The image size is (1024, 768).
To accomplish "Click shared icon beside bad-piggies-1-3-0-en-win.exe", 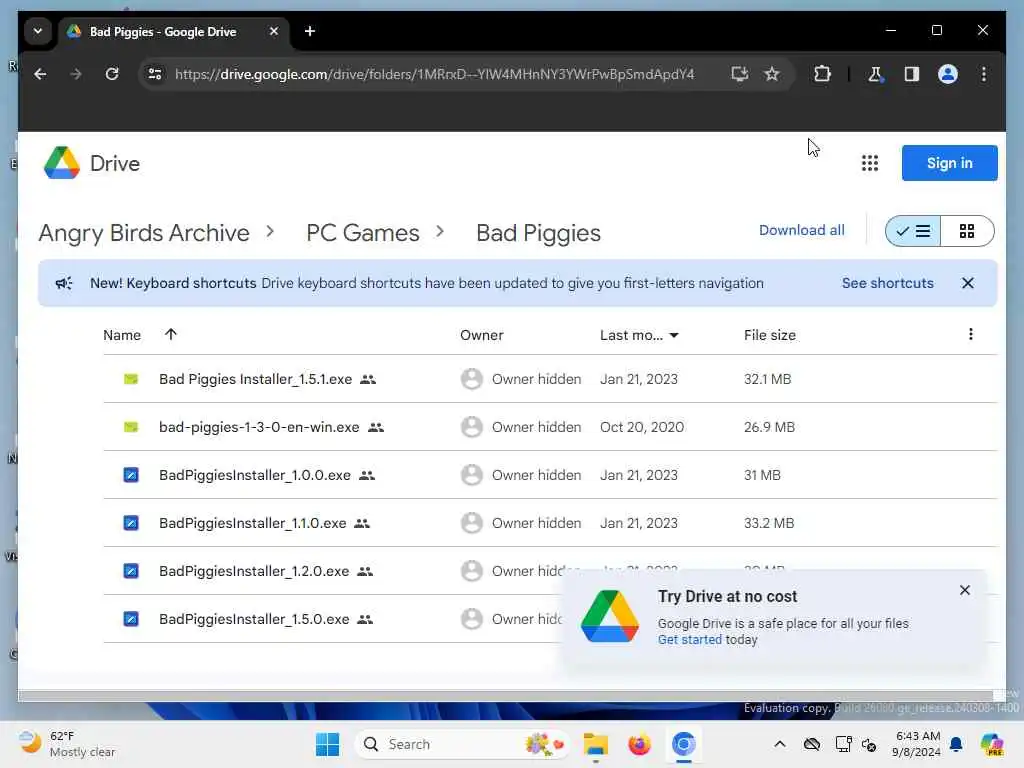I will pyautogui.click(x=376, y=428).
